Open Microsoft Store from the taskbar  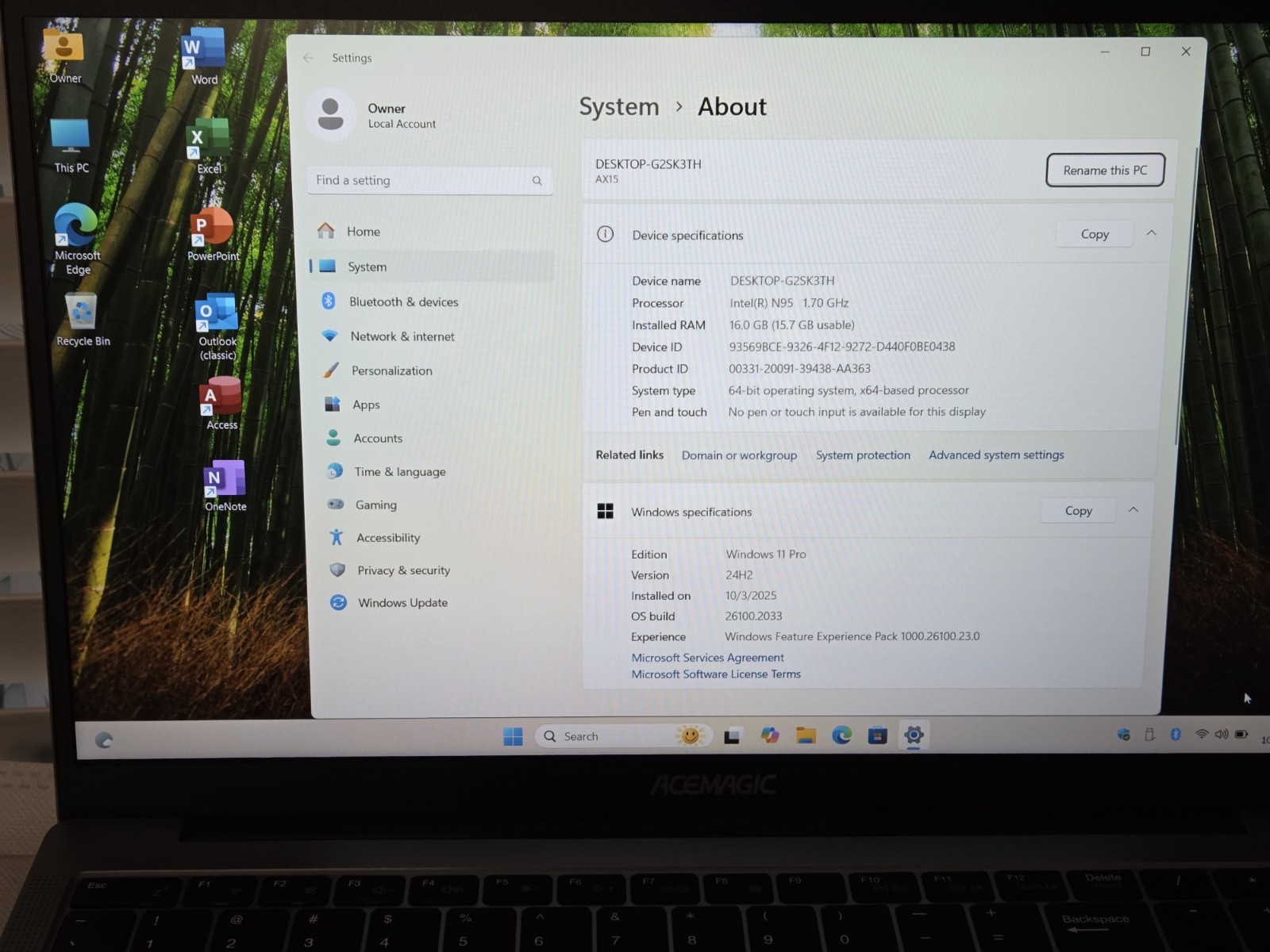coord(877,735)
